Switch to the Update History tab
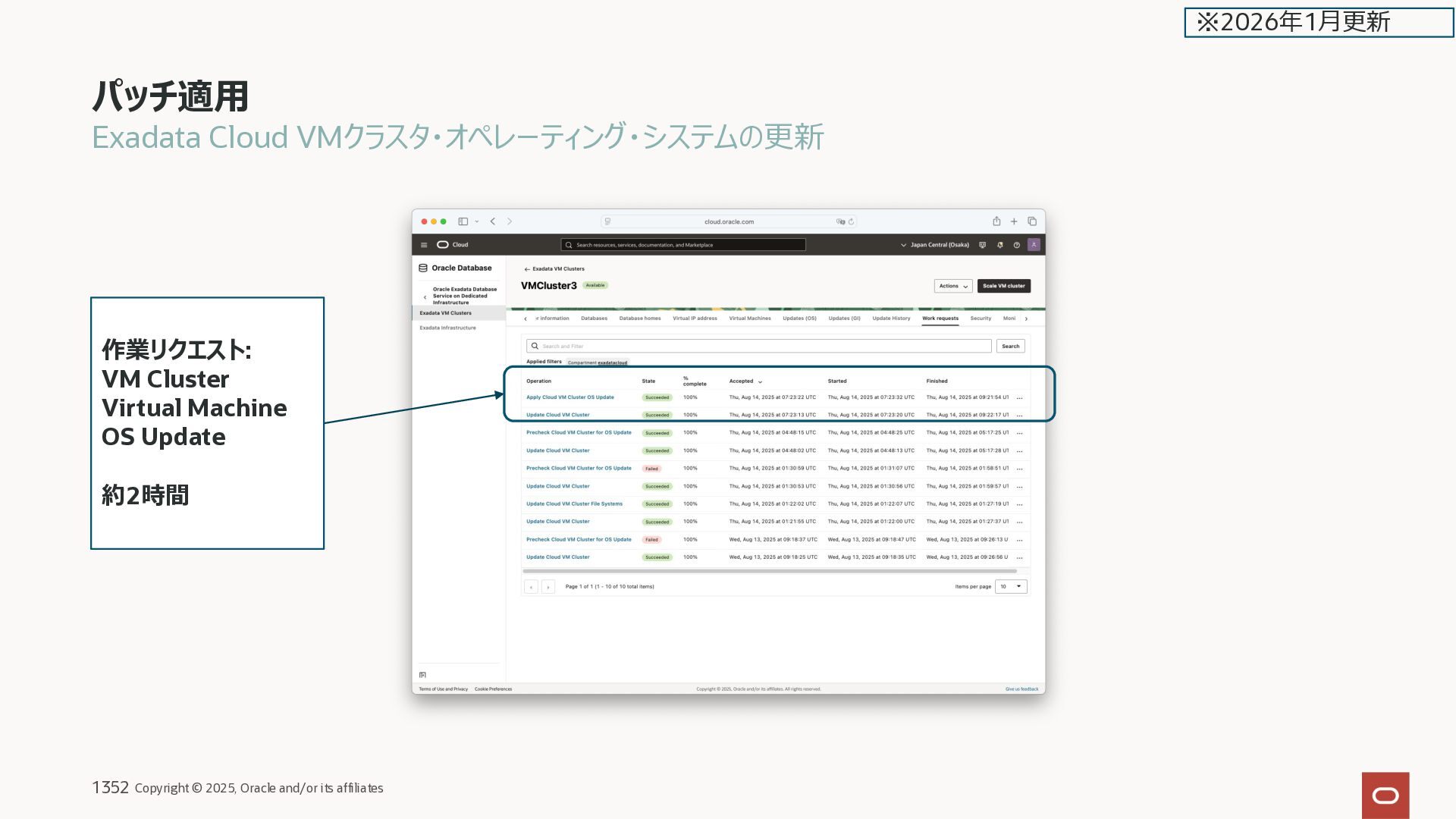 pyautogui.click(x=891, y=318)
